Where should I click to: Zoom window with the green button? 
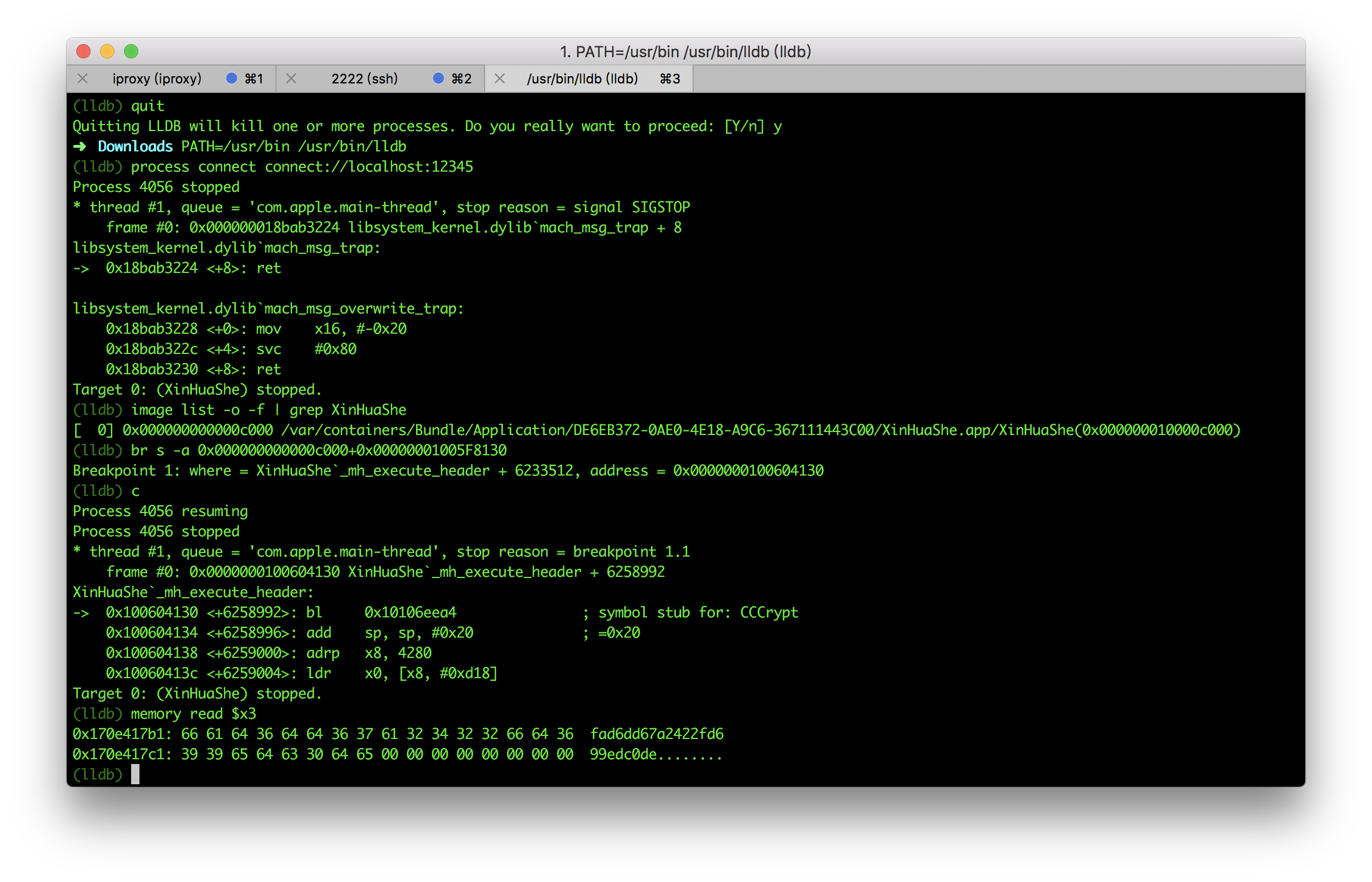(131, 52)
